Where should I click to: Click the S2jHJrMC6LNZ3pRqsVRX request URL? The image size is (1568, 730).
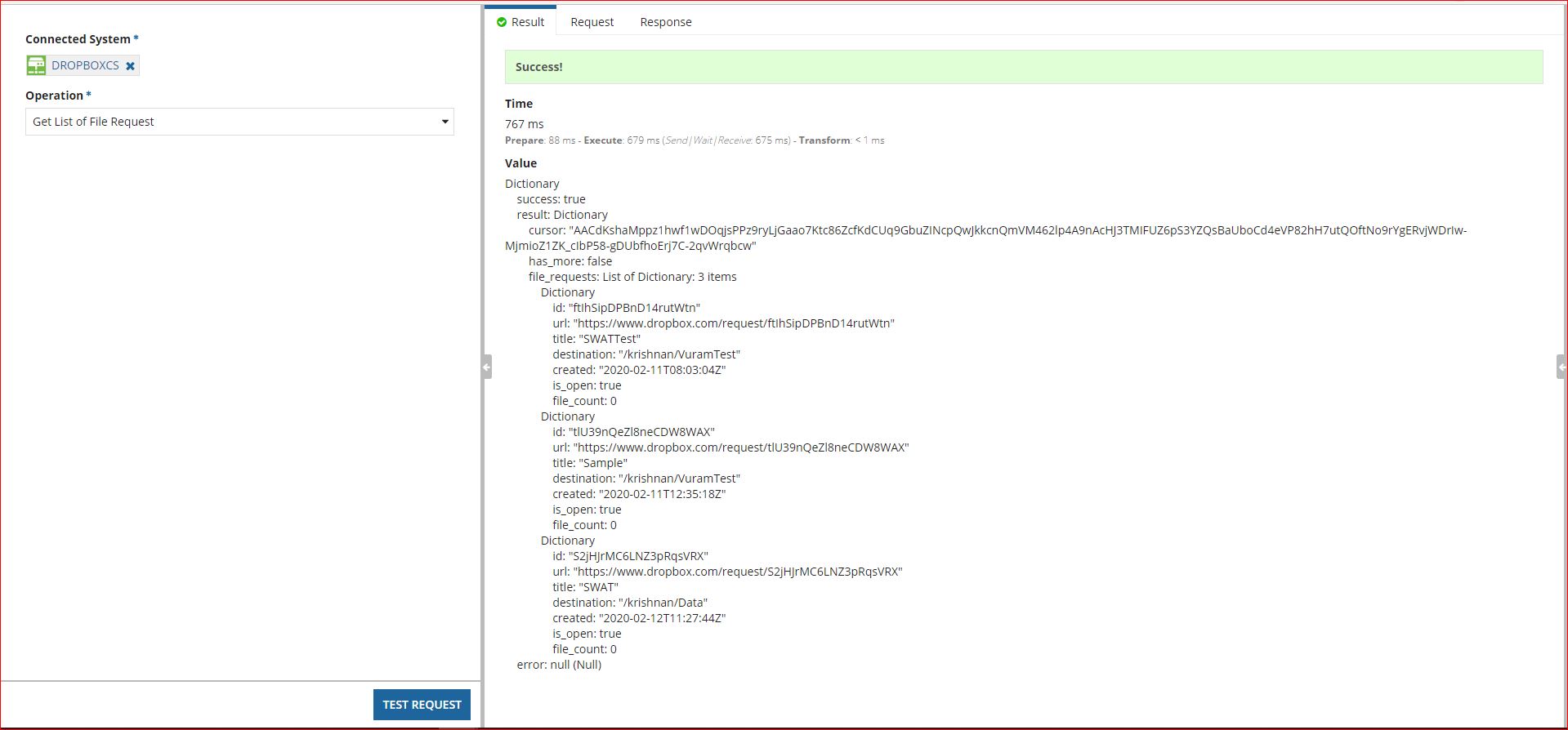(737, 572)
